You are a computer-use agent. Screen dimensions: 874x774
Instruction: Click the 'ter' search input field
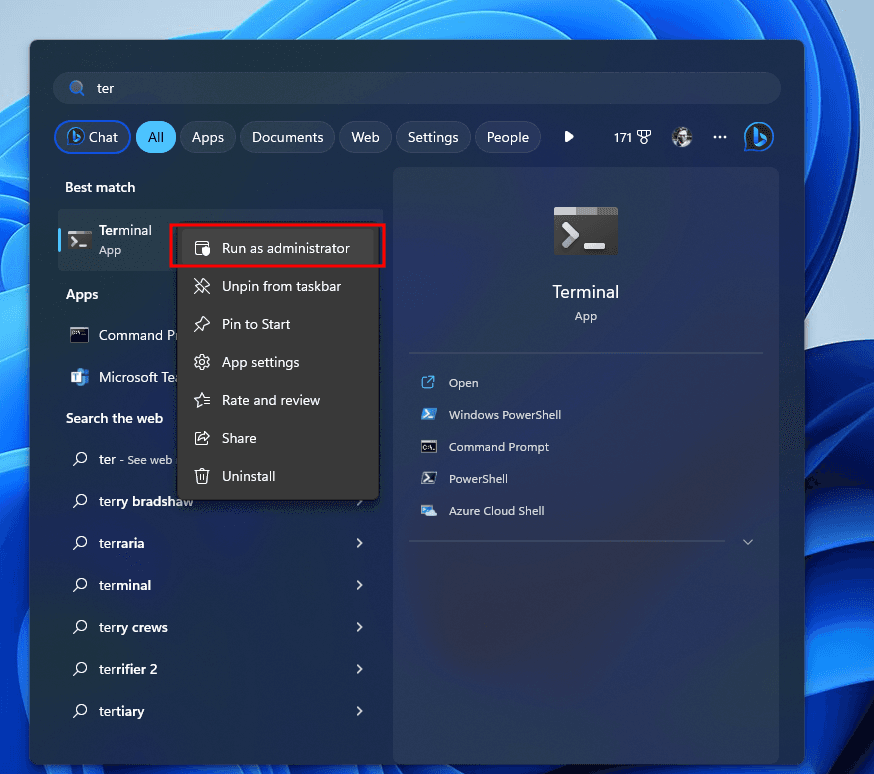[416, 88]
